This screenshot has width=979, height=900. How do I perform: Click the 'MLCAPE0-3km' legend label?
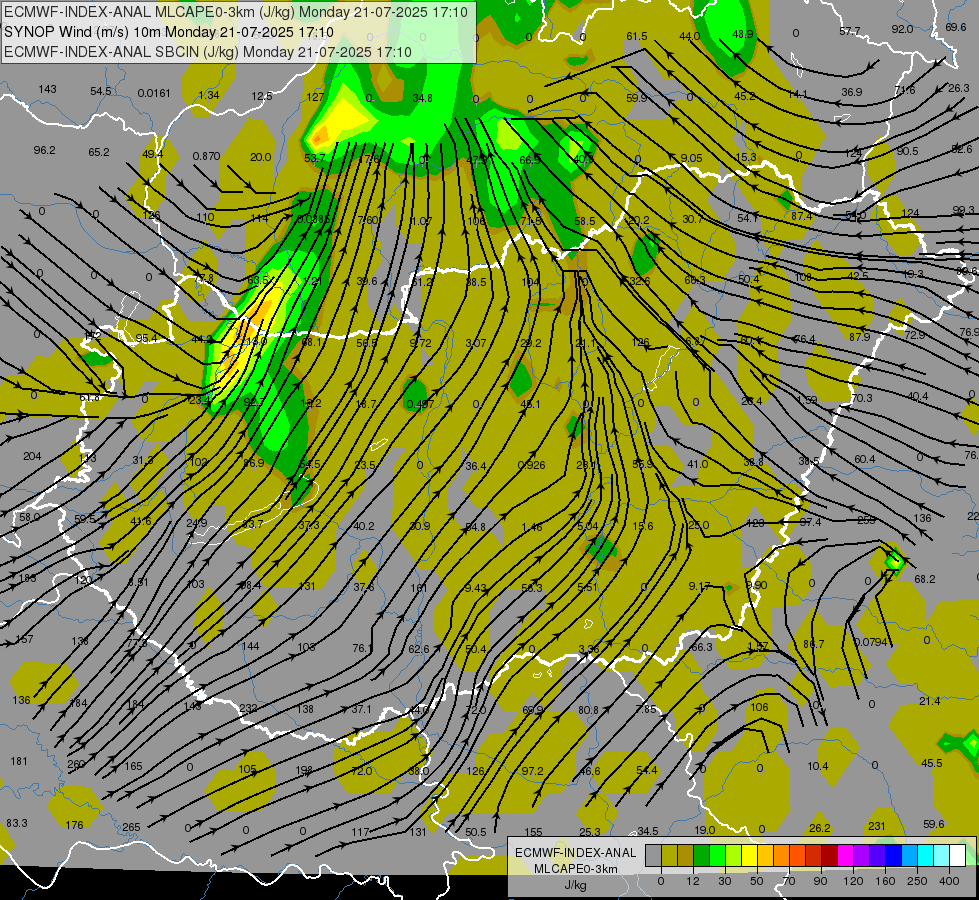click(575, 869)
